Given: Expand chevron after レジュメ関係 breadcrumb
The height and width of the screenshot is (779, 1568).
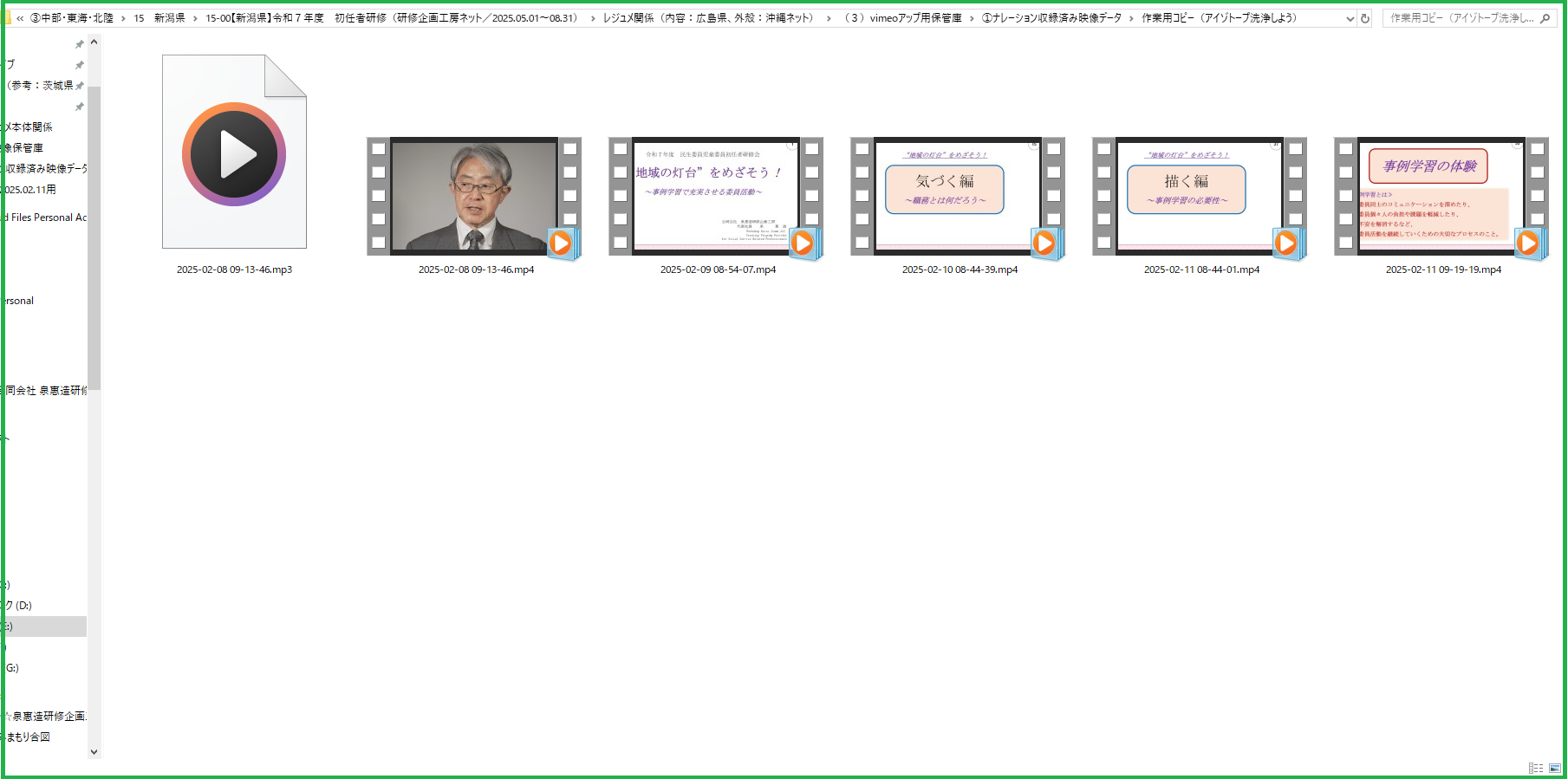Looking at the screenshot, I should point(829,18).
